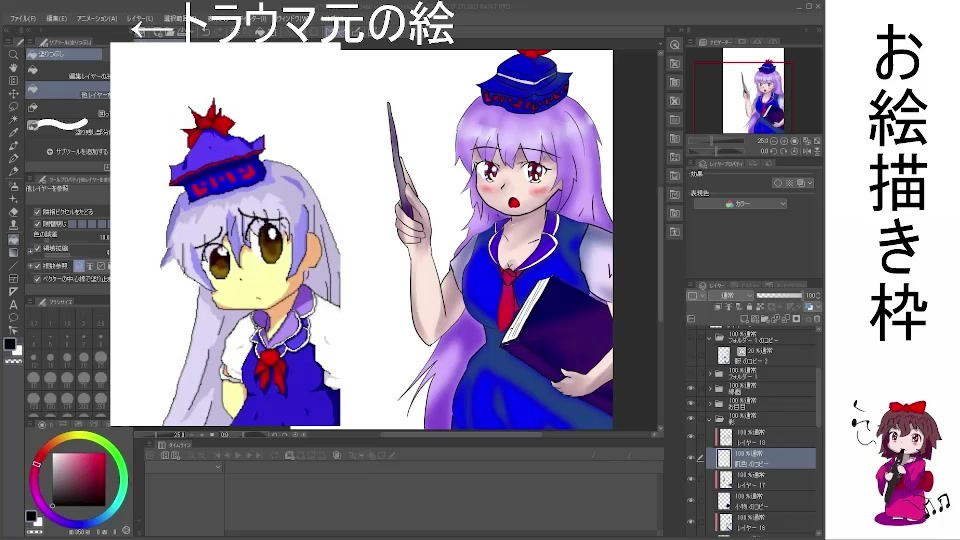Click Border effect icon in Layer Property

[778, 183]
